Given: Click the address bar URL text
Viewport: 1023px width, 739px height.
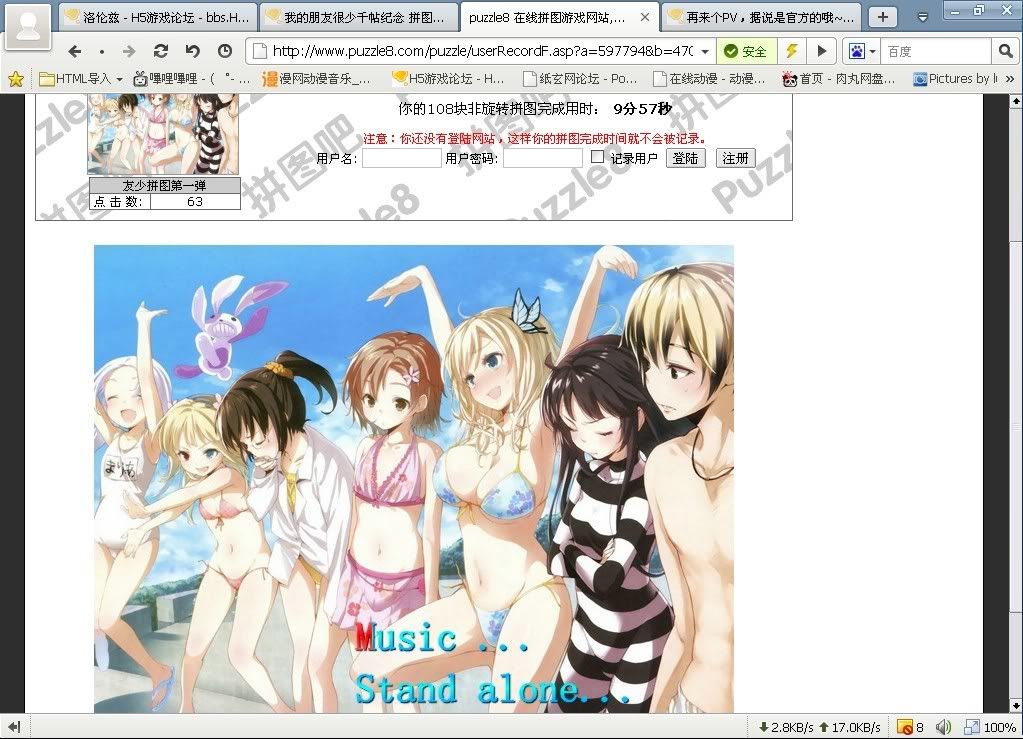Looking at the screenshot, I should [482, 51].
